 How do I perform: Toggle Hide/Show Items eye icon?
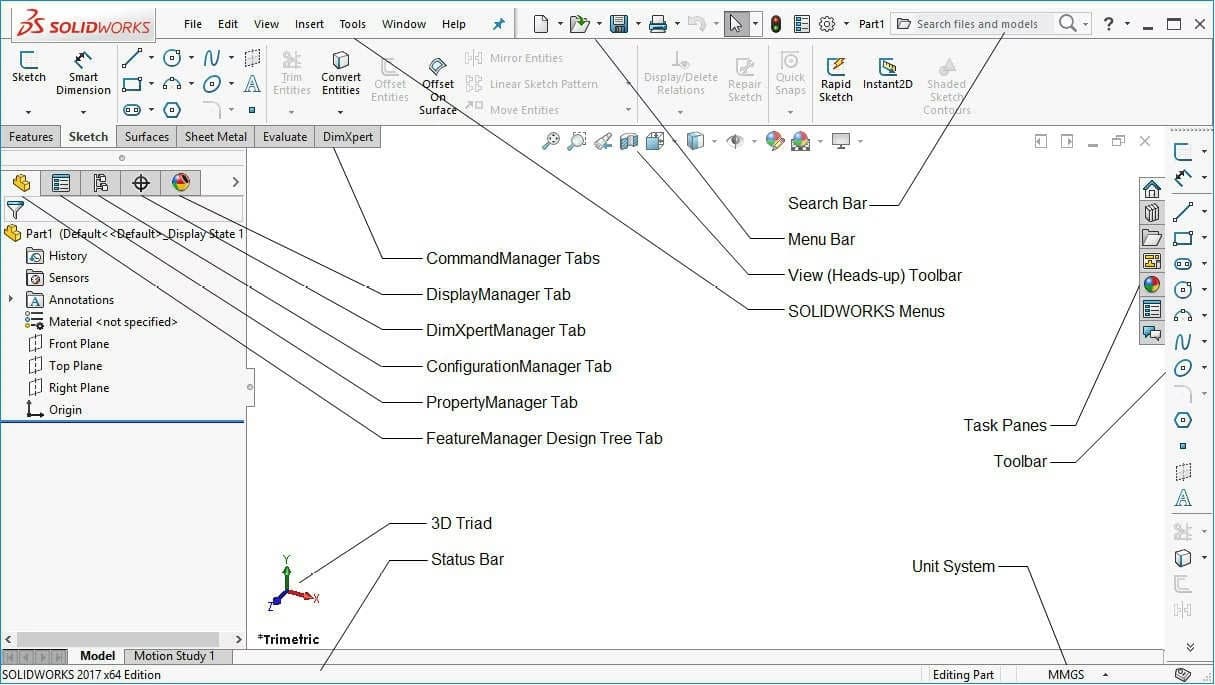tap(736, 141)
